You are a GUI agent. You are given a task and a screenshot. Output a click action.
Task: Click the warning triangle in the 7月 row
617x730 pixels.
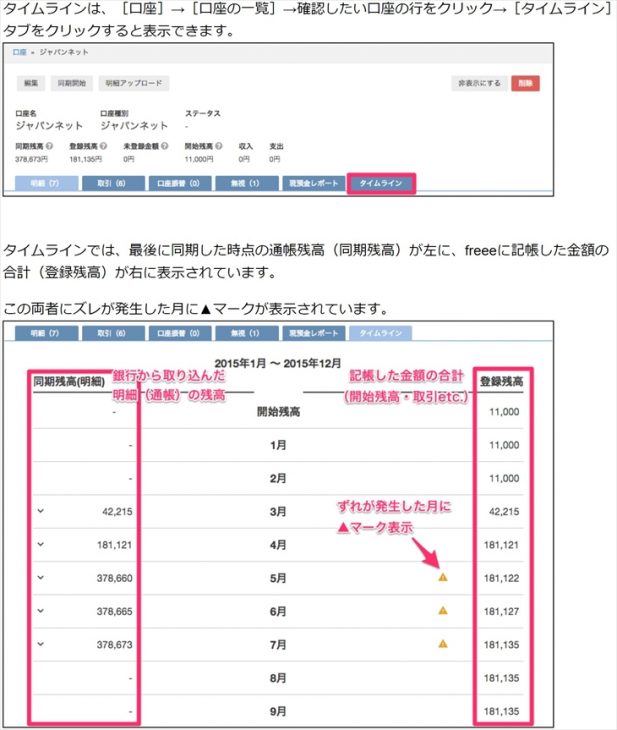tap(442, 644)
